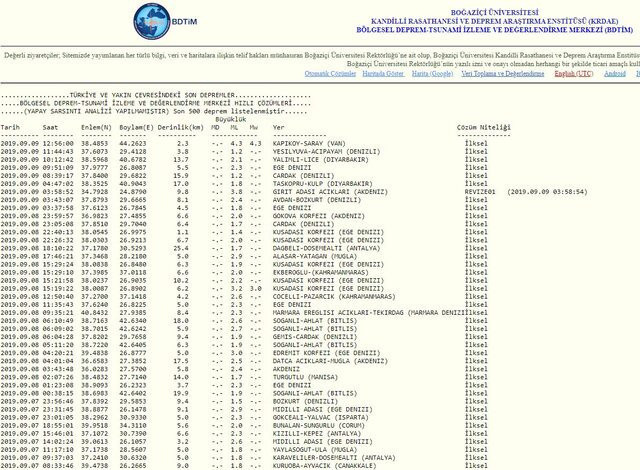
Task: Click the YESILYUVA-ACIPAYAM (DENIZLI) location
Action: point(327,152)
